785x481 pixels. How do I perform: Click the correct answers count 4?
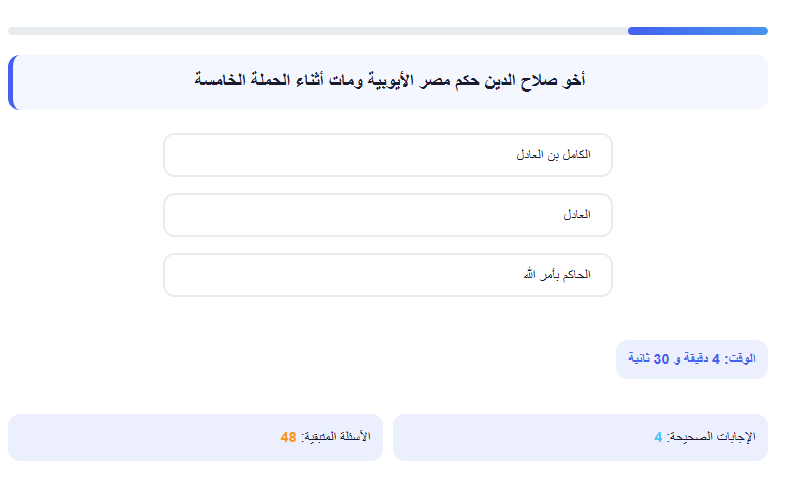tap(658, 437)
